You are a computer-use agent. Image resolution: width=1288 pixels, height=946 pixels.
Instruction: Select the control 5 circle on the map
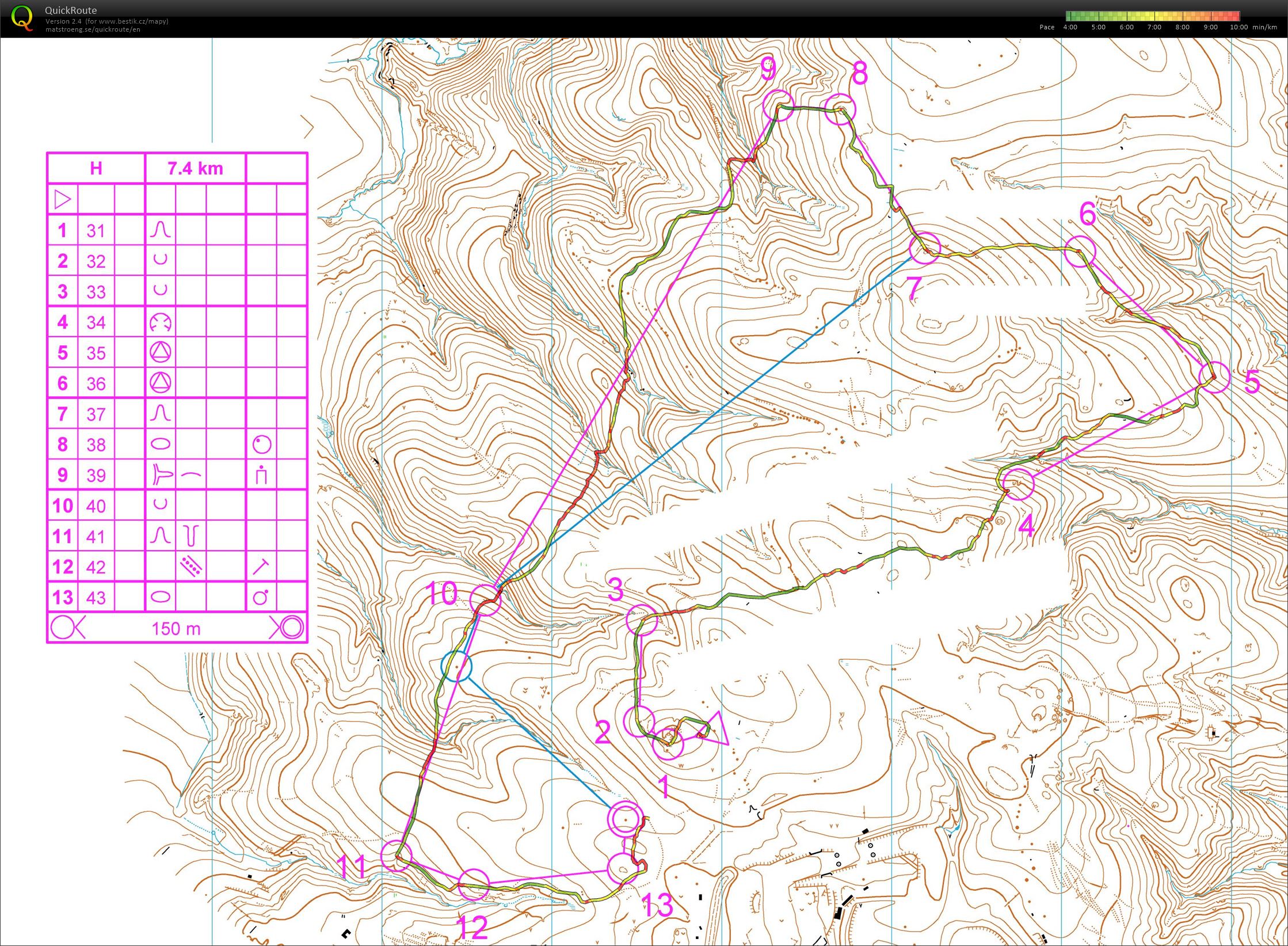(1214, 377)
